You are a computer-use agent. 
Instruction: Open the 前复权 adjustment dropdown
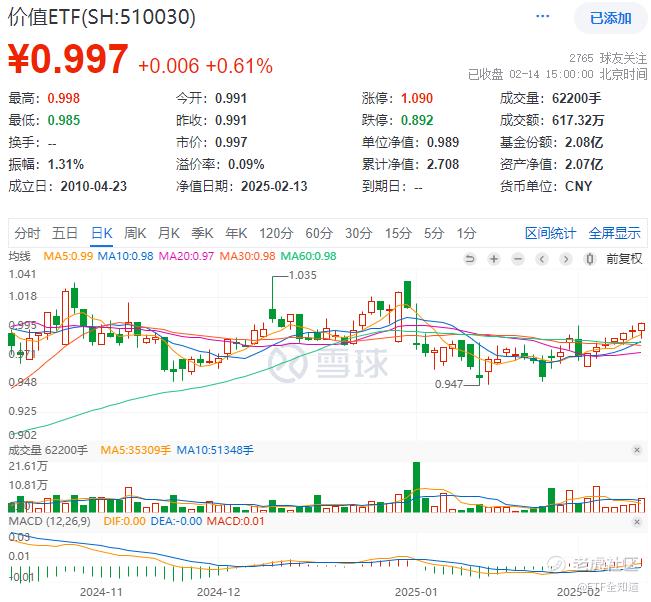coord(624,259)
